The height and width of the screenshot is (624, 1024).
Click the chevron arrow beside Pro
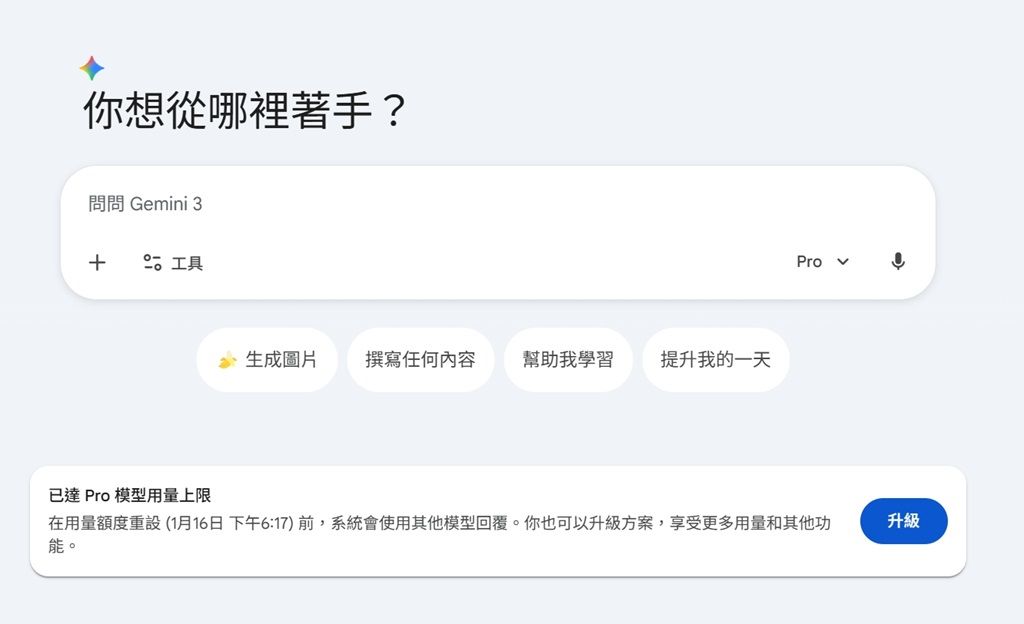(843, 262)
